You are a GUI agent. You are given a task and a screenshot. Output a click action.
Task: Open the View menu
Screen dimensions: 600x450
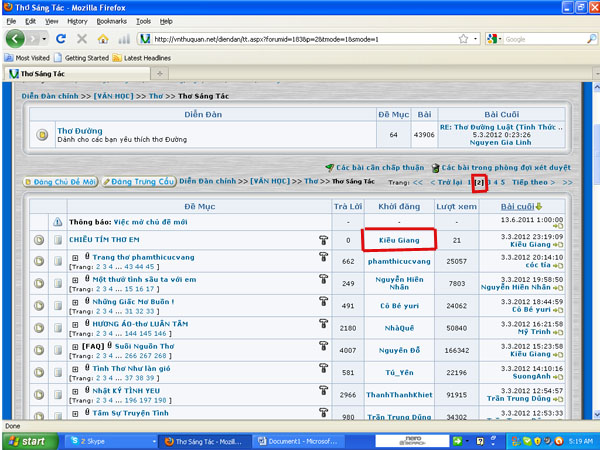click(x=51, y=21)
